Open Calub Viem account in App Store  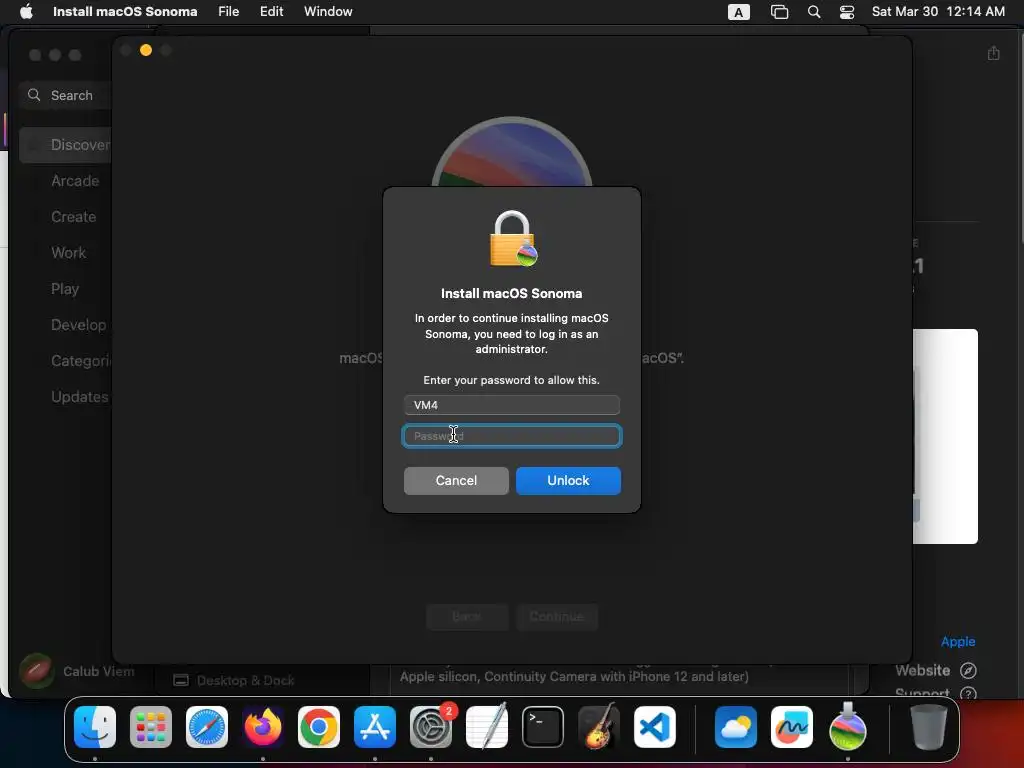coord(76,671)
